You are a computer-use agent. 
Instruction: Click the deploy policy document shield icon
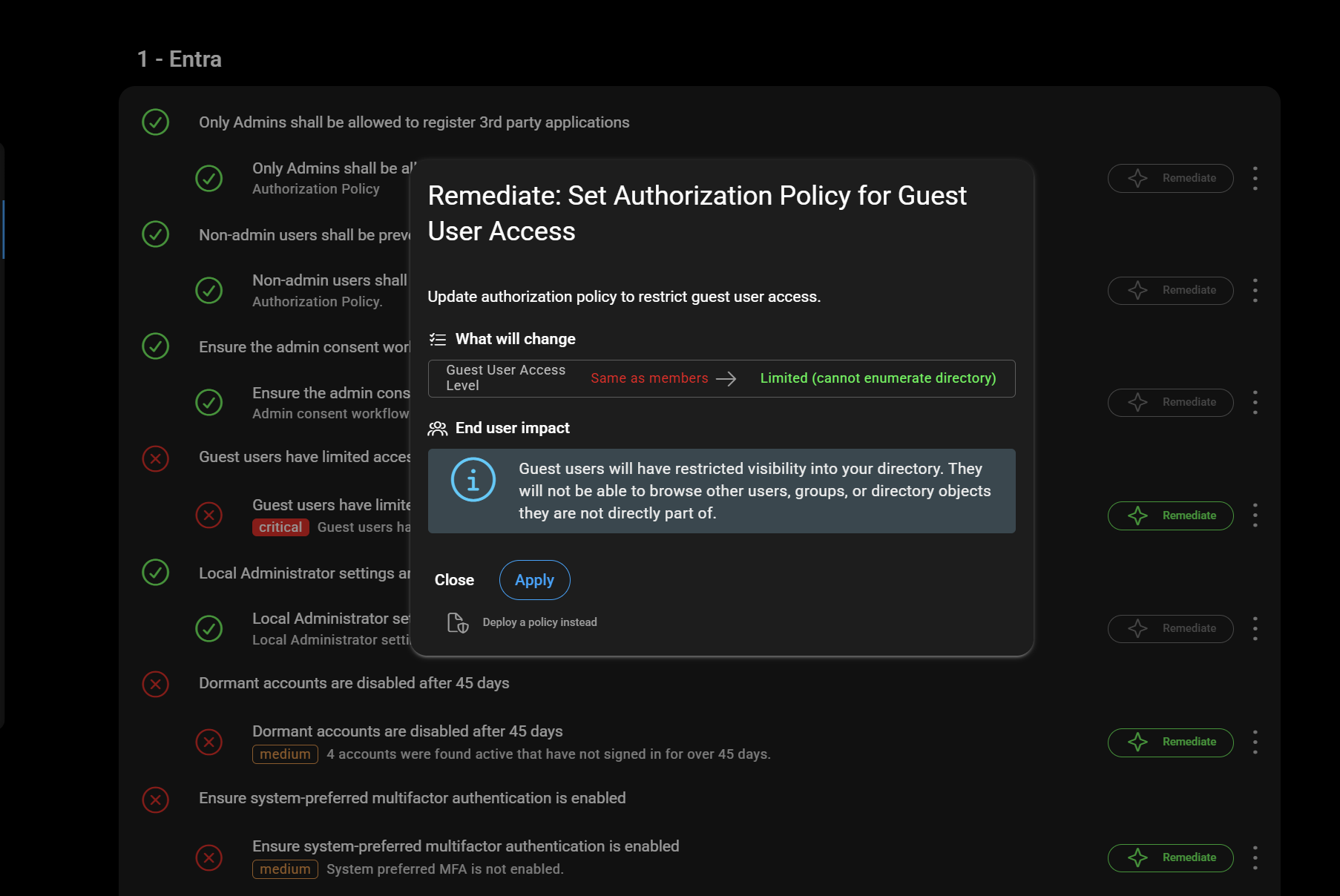(458, 622)
